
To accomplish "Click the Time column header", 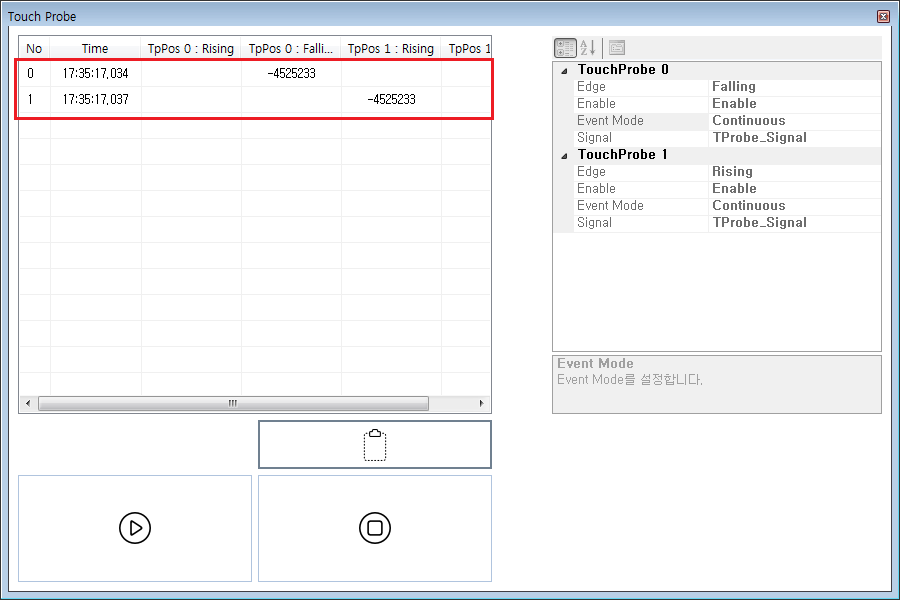I will point(95,49).
